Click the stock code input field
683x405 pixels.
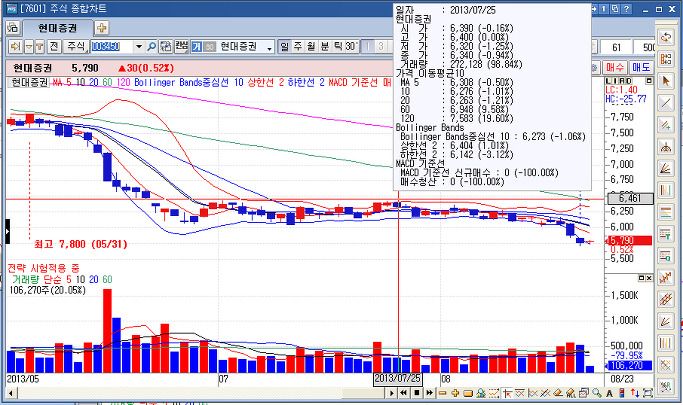(112, 46)
